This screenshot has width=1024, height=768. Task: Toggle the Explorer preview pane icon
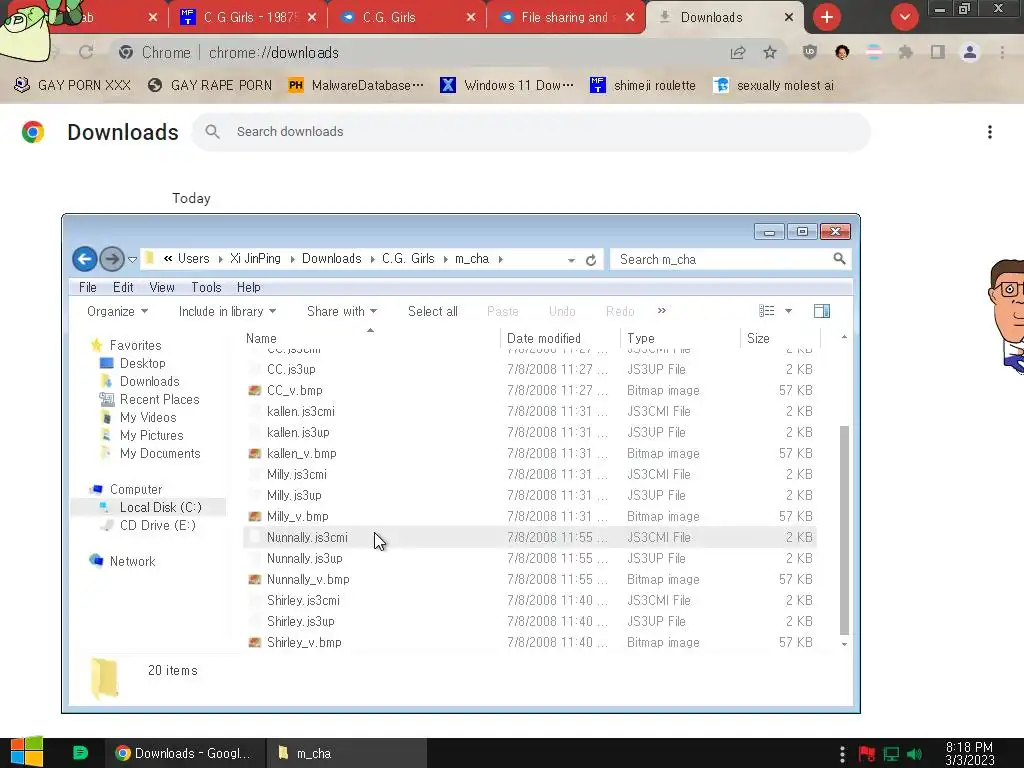822,312
